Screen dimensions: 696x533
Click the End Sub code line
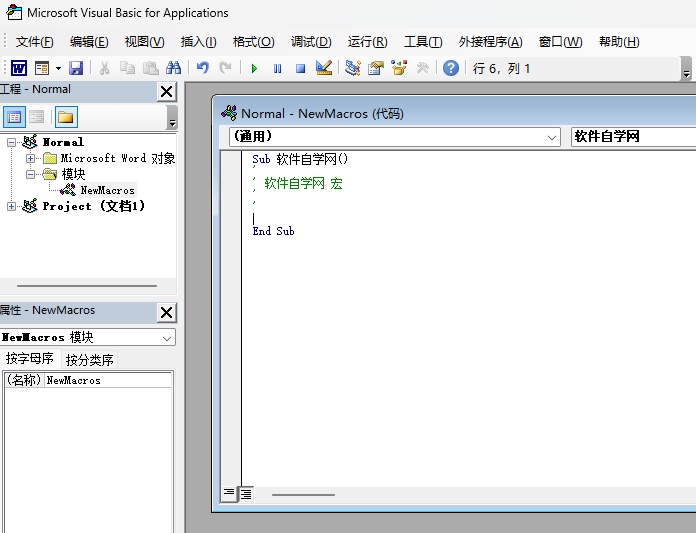point(273,231)
